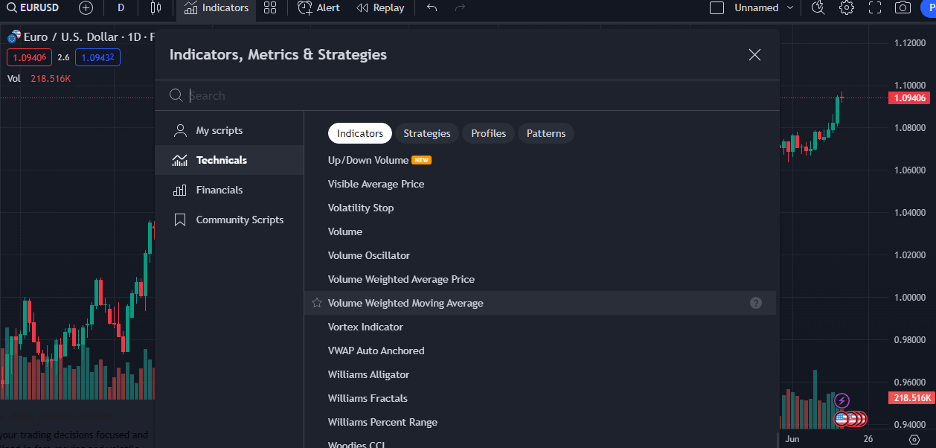
Task: Open the quick search icon in top bar
Action: (x=818, y=8)
